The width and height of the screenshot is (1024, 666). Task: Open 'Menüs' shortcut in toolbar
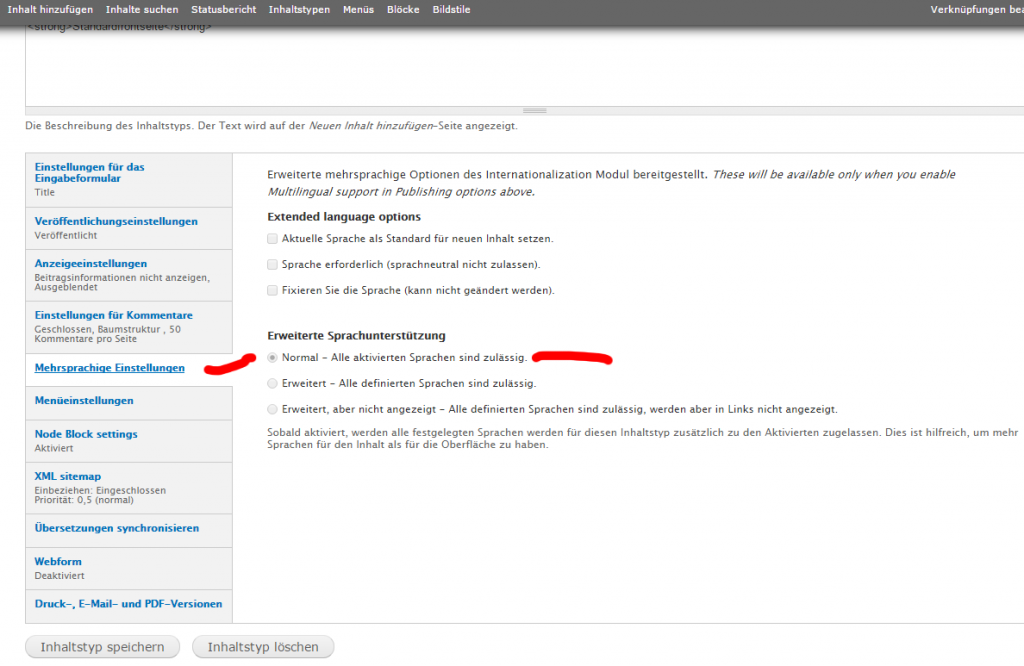click(x=358, y=10)
